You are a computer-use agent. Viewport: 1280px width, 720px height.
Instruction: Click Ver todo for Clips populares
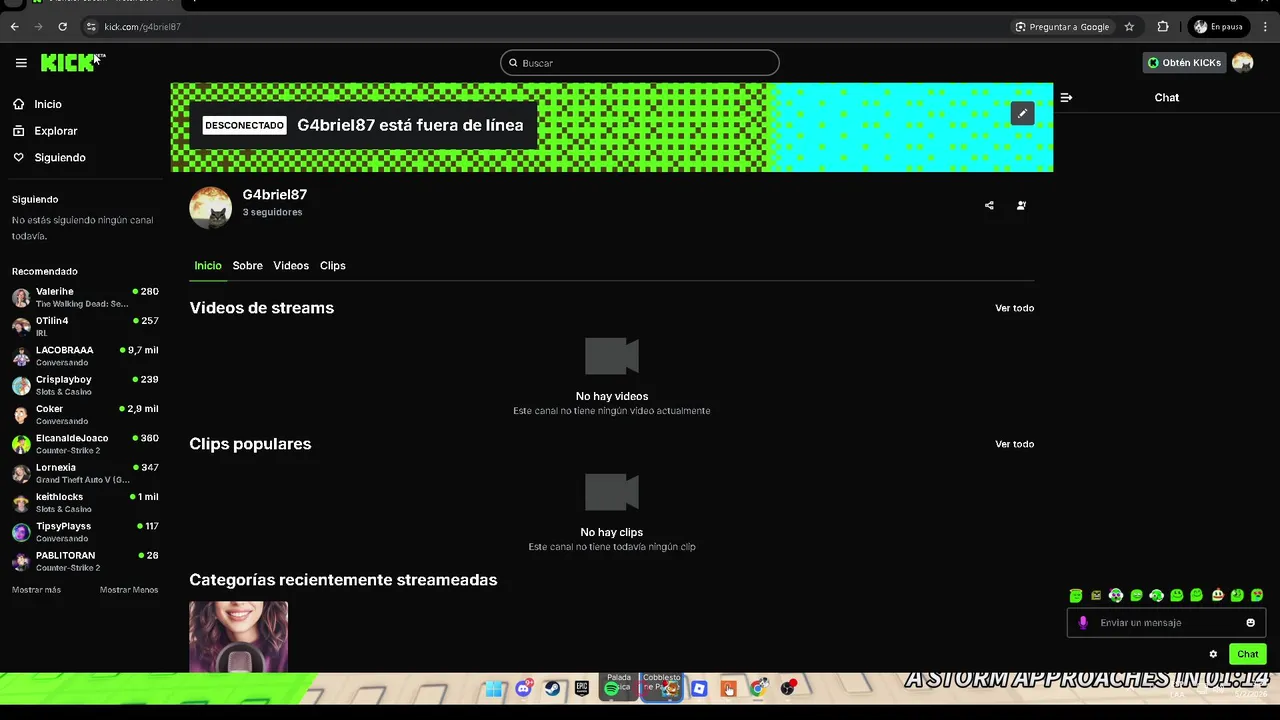pos(1014,444)
